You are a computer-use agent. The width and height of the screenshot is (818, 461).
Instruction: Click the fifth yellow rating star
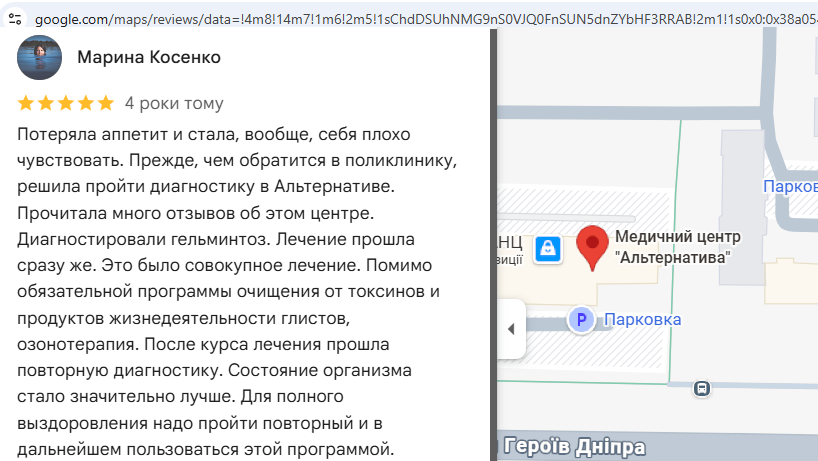point(105,103)
